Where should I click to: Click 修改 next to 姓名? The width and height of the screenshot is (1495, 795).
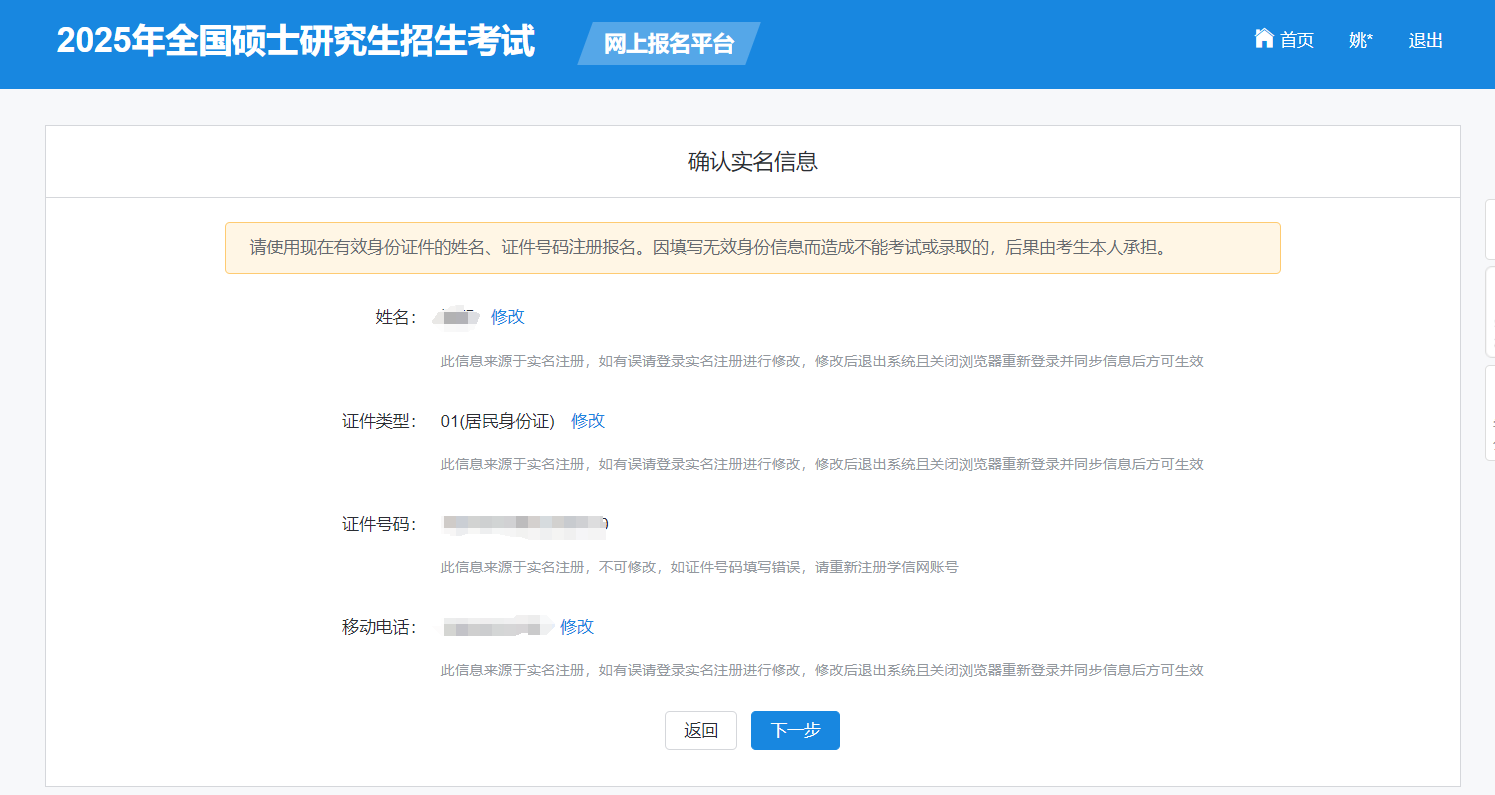pos(507,317)
